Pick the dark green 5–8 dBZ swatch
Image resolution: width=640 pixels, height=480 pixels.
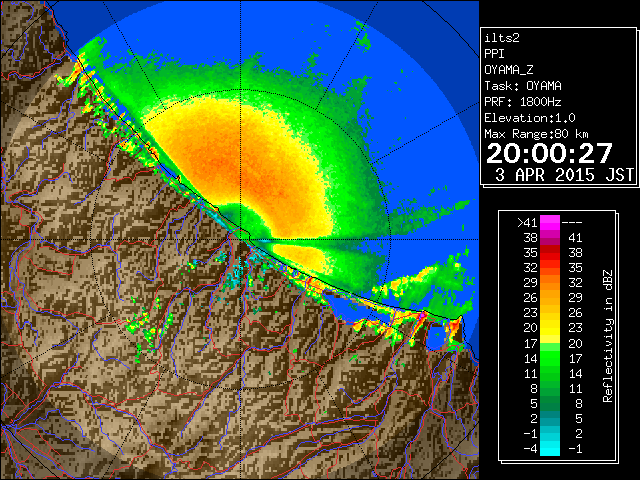point(550,404)
